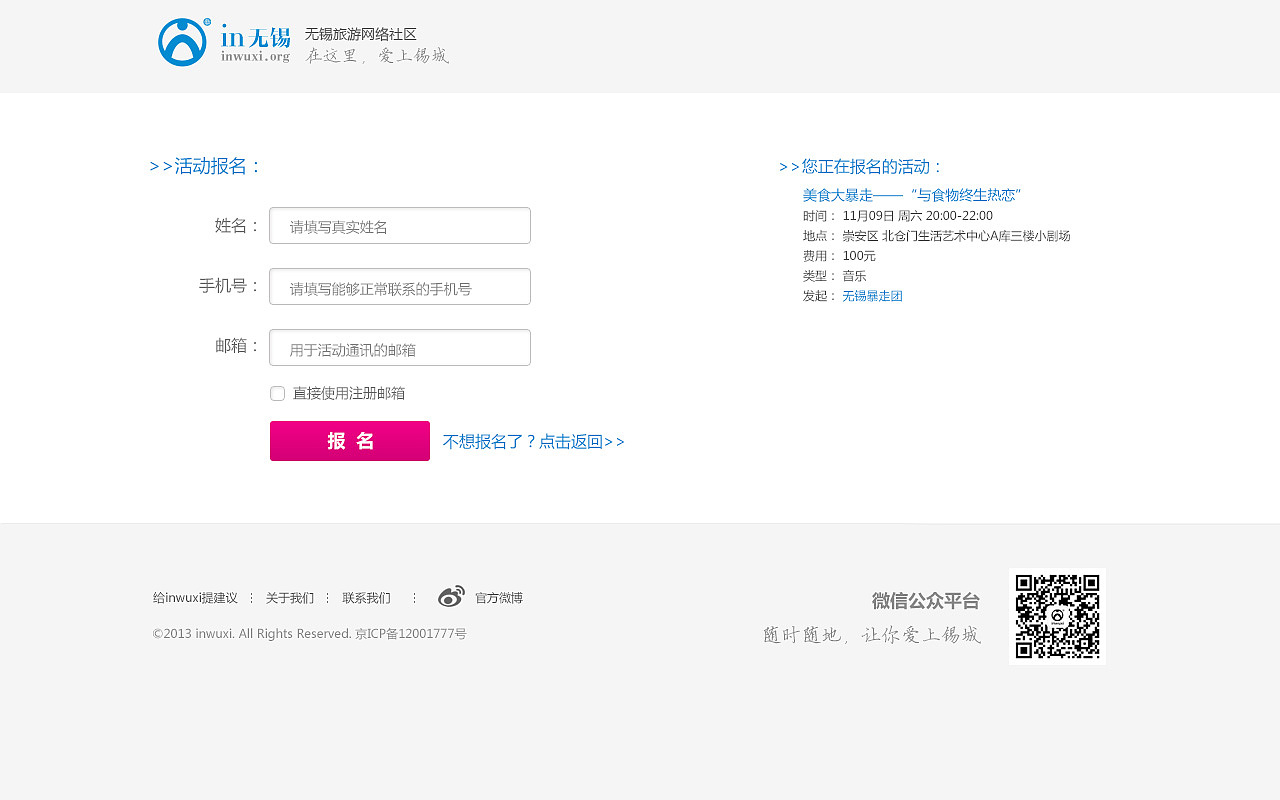Click the WeChat QR code image
Viewport: 1280px width, 800px height.
[x=1057, y=617]
